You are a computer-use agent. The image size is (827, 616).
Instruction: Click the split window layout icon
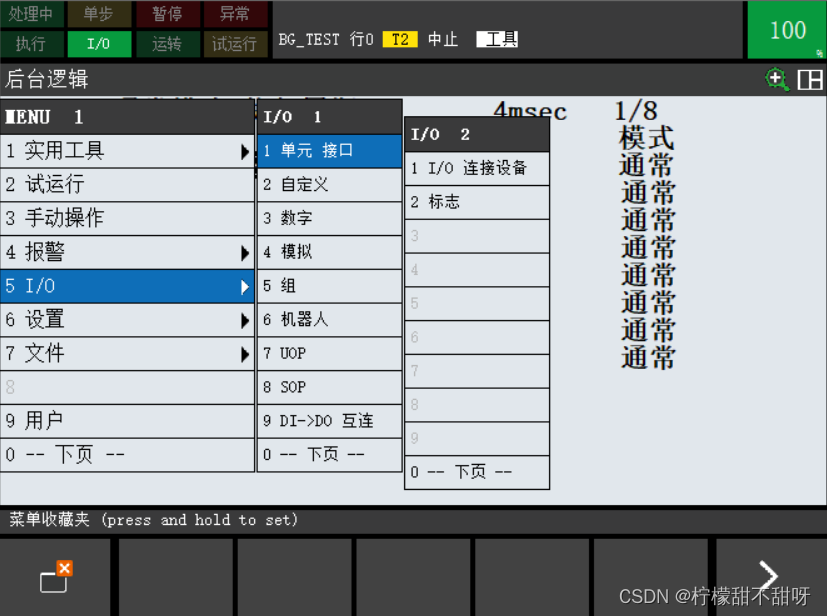[810, 80]
